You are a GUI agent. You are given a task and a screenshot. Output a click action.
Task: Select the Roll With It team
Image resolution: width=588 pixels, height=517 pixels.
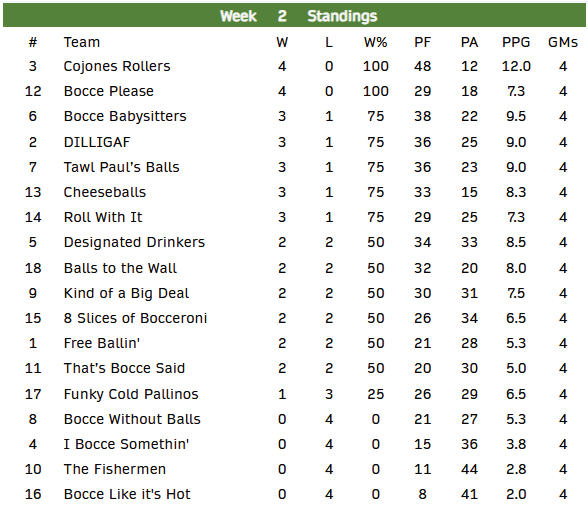coord(103,217)
